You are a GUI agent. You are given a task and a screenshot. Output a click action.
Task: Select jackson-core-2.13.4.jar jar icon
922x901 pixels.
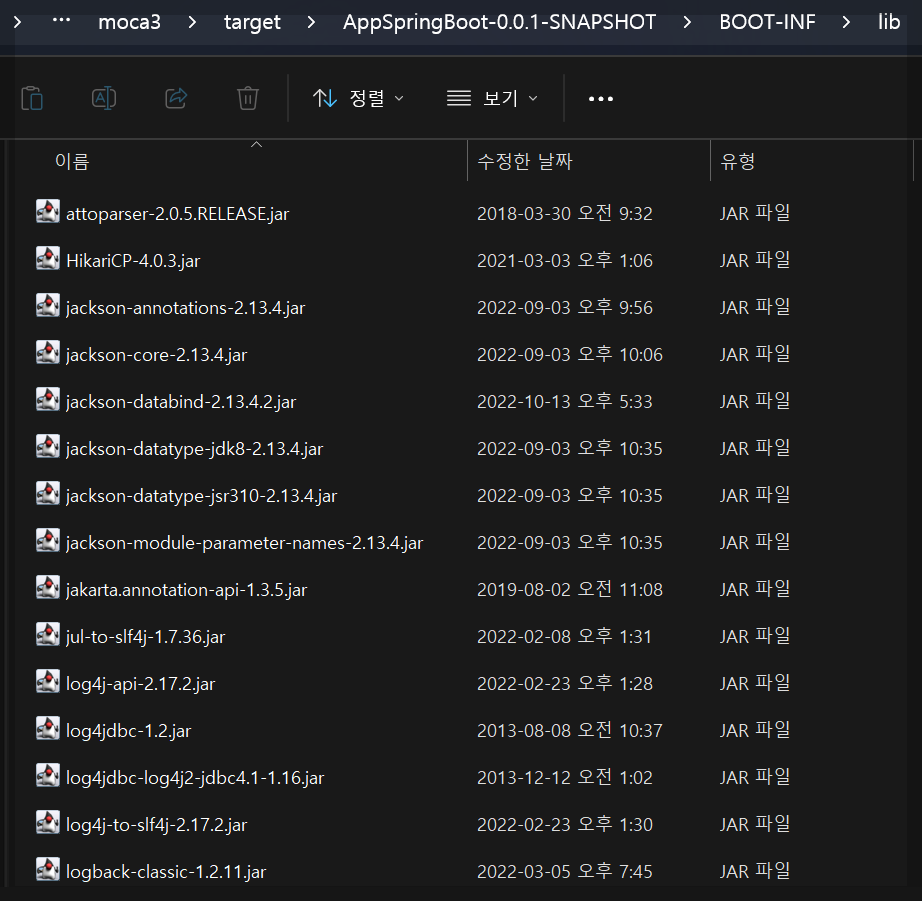pyautogui.click(x=48, y=353)
